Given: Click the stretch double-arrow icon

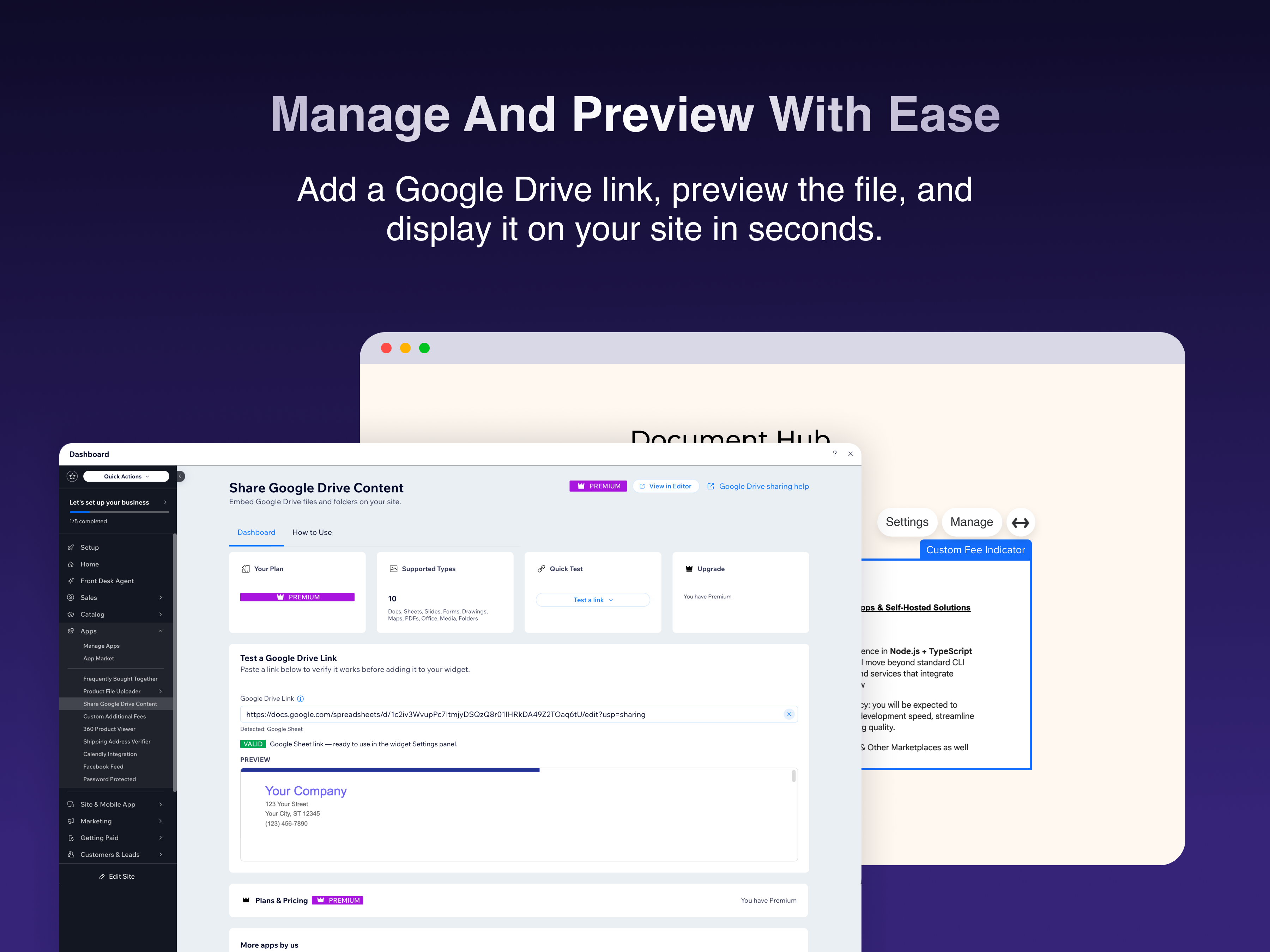Looking at the screenshot, I should tap(1020, 523).
